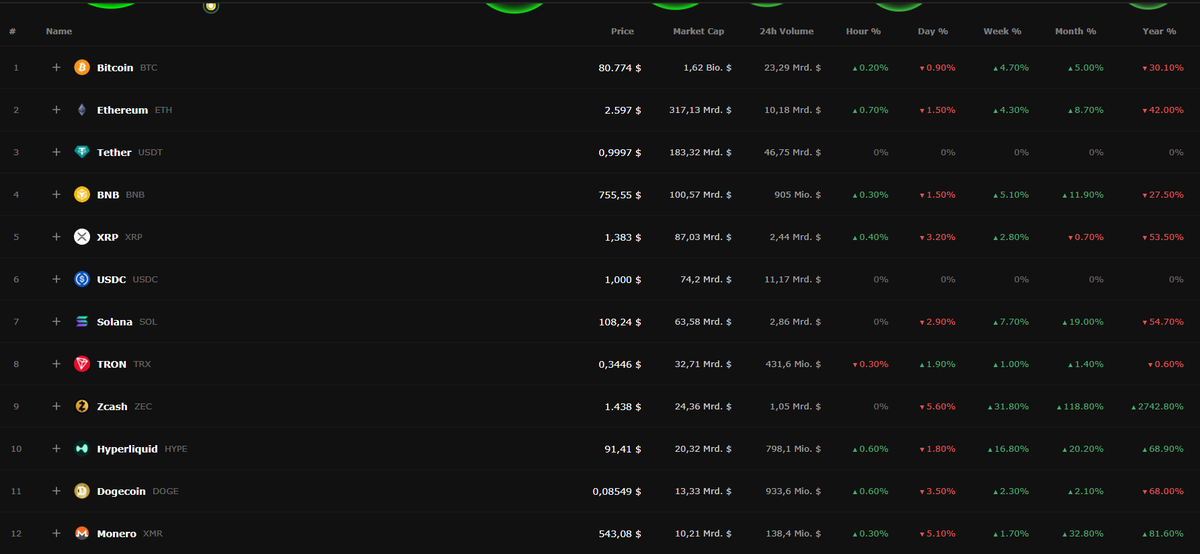Open the Dogecoin name link

pyautogui.click(x=121, y=491)
